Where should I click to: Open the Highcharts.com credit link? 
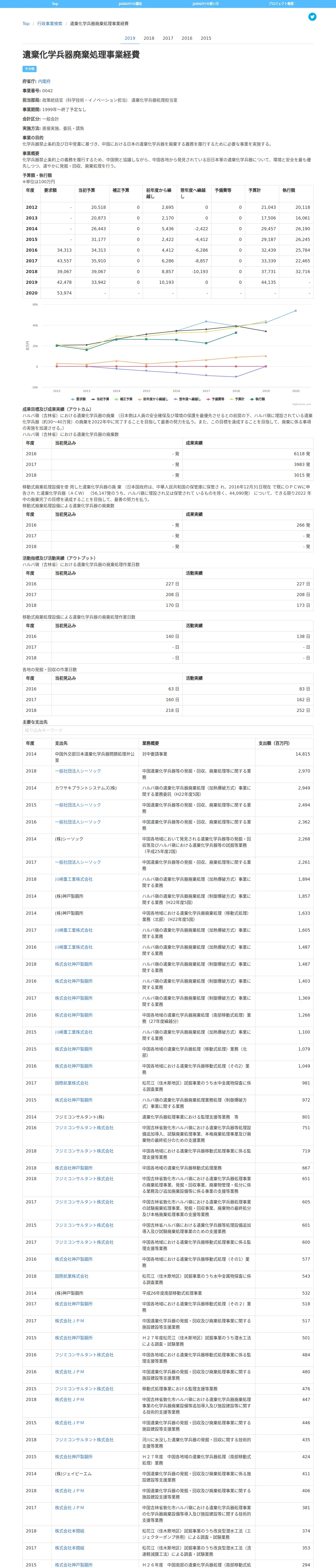(301, 404)
